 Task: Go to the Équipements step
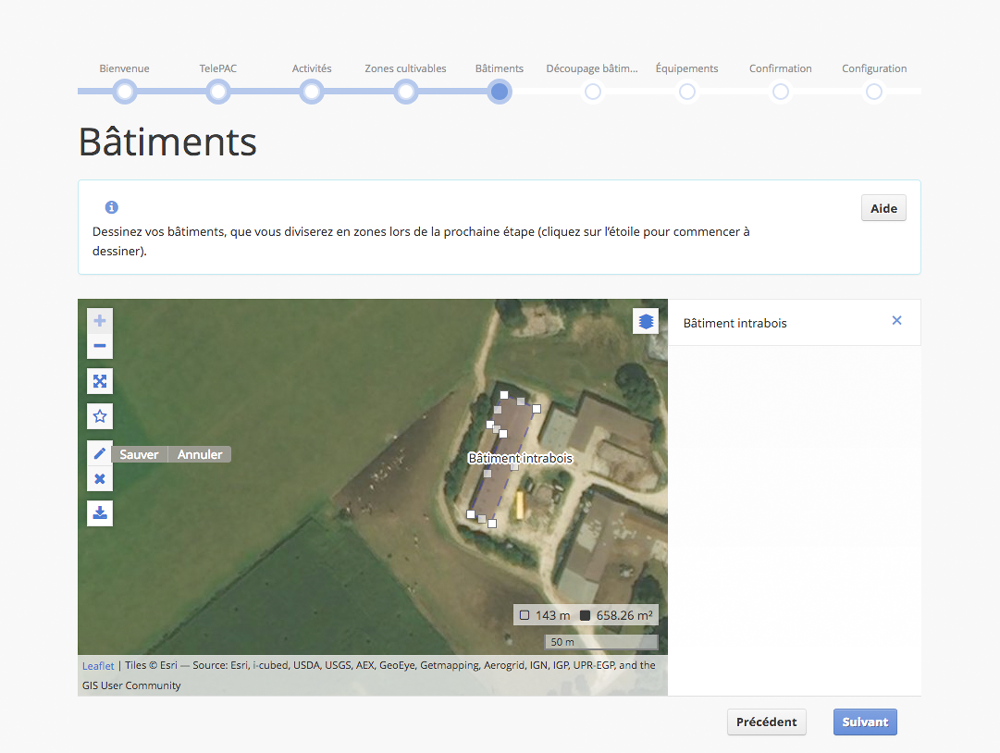[x=687, y=92]
